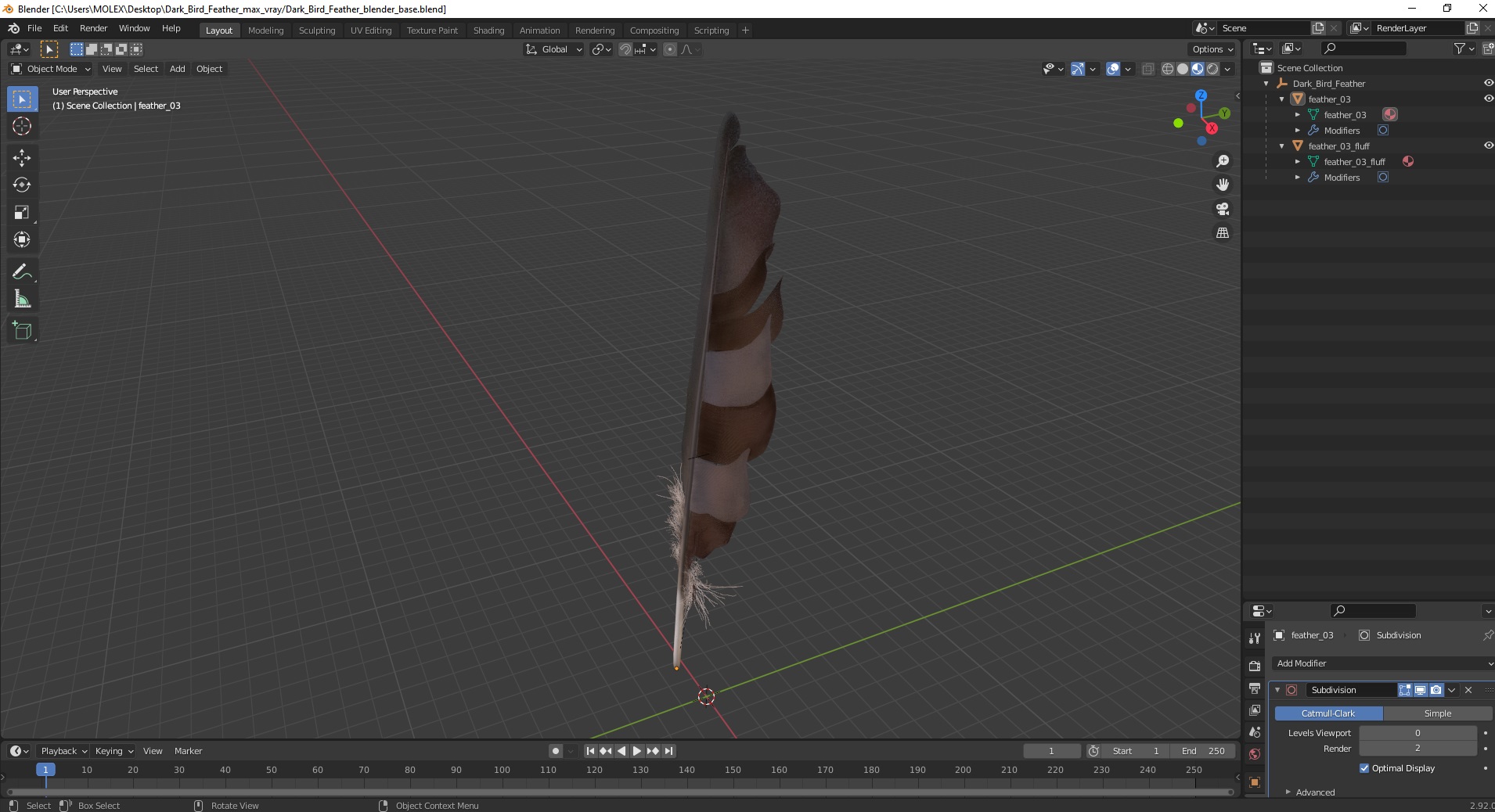
Task: Click the Move view hand icon
Action: (x=1222, y=185)
